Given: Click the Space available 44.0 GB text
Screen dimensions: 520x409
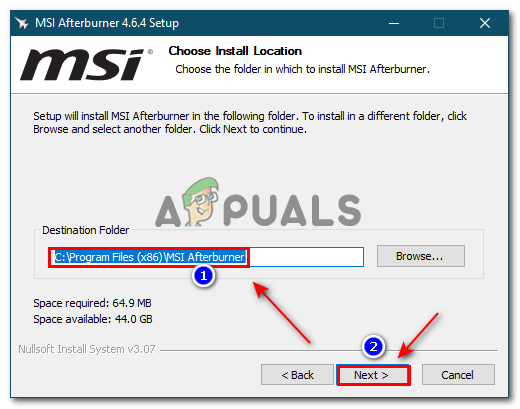Looking at the screenshot, I should click(93, 319).
